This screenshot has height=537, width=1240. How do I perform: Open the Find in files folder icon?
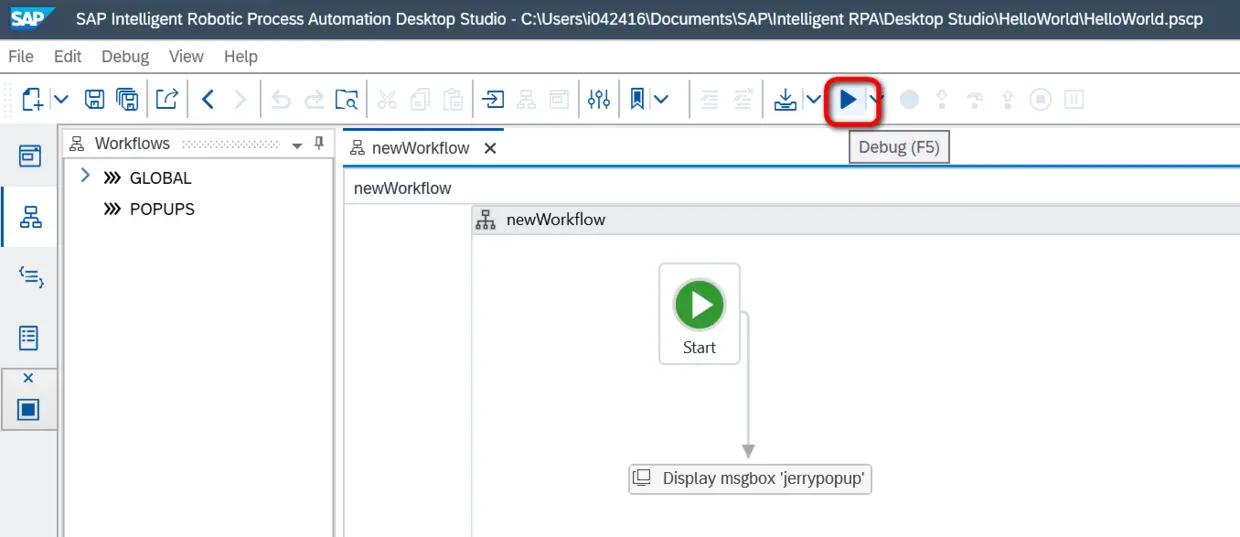click(346, 99)
